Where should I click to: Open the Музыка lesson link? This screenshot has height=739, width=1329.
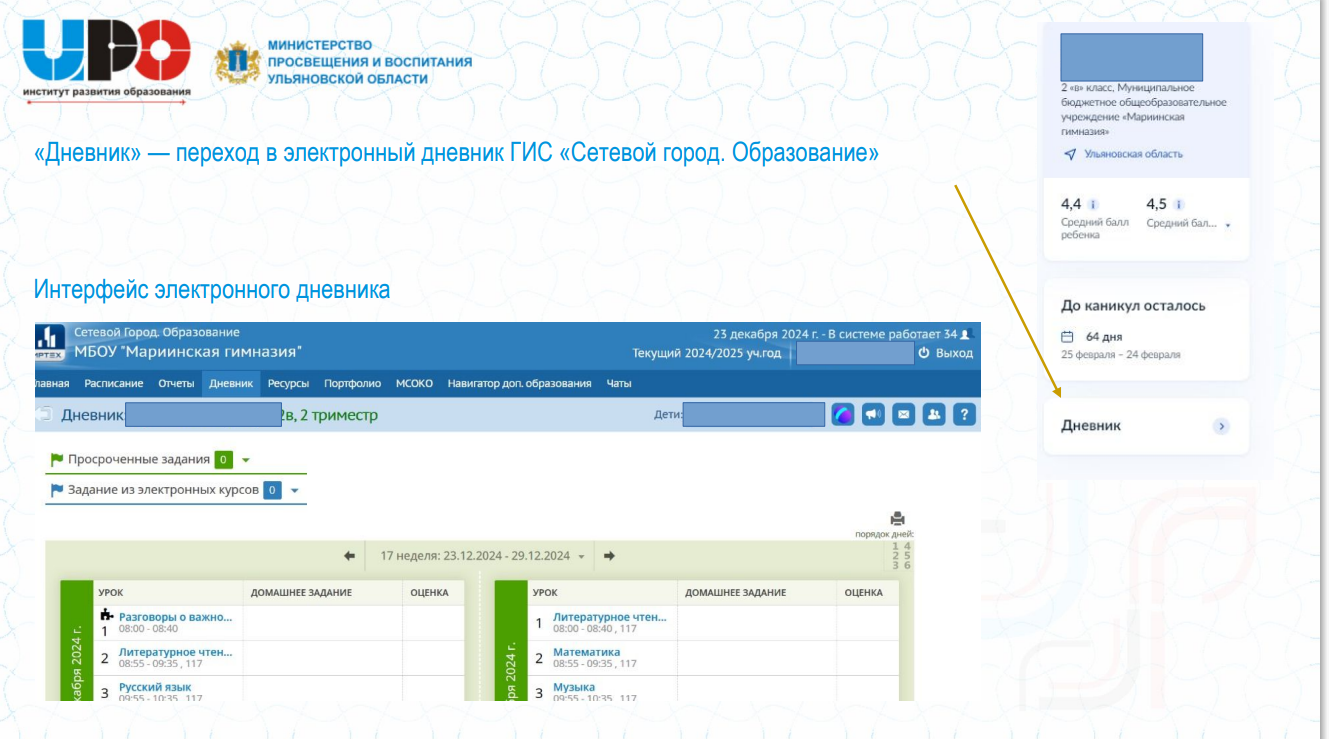tap(574, 687)
